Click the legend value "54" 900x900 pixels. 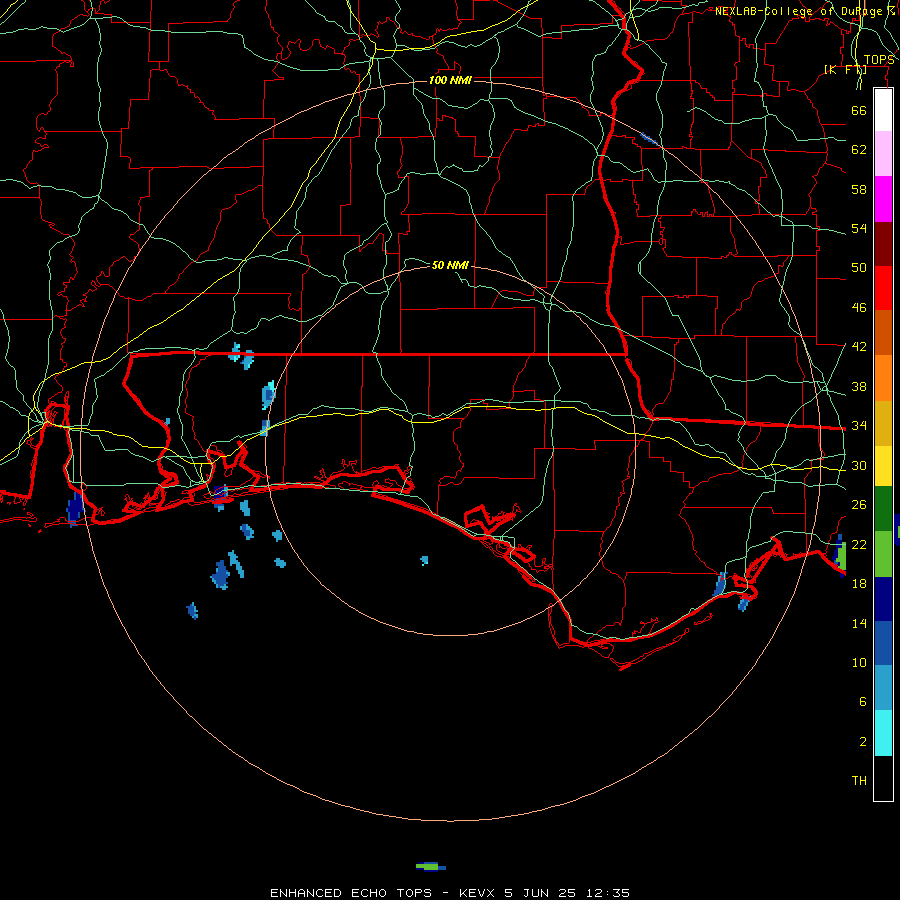point(859,228)
